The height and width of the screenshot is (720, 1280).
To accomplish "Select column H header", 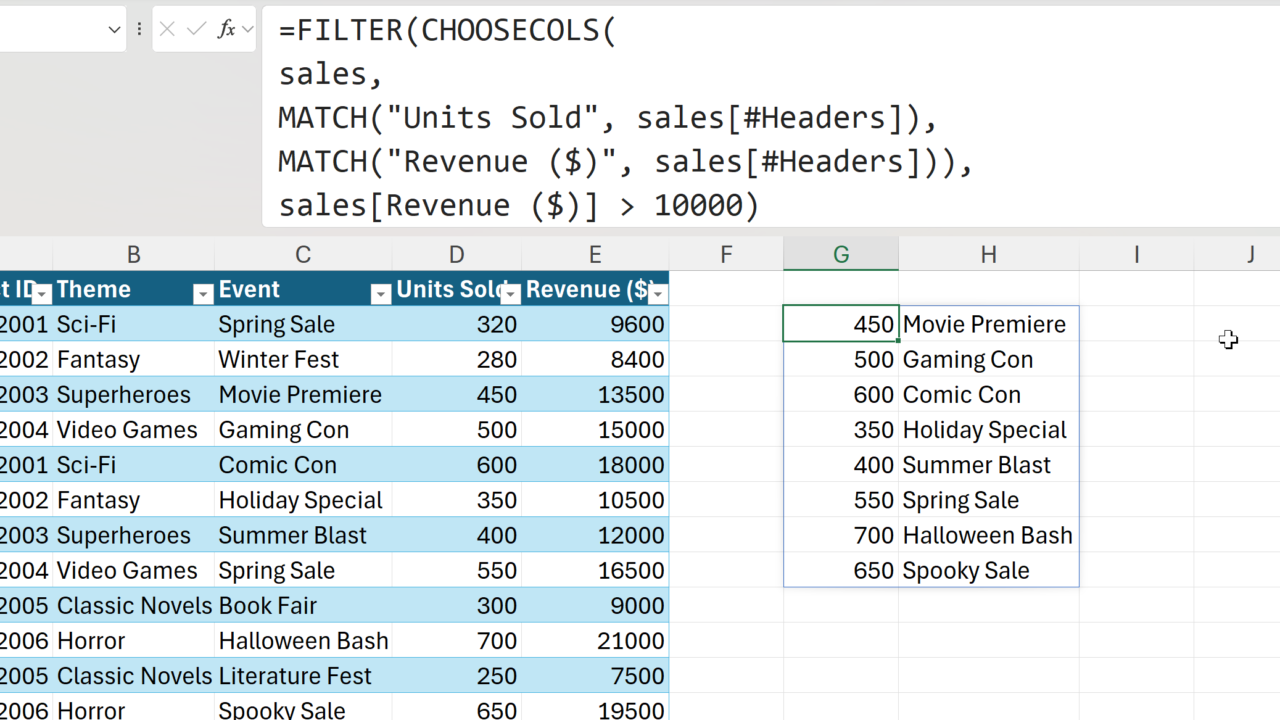I will coord(988,255).
